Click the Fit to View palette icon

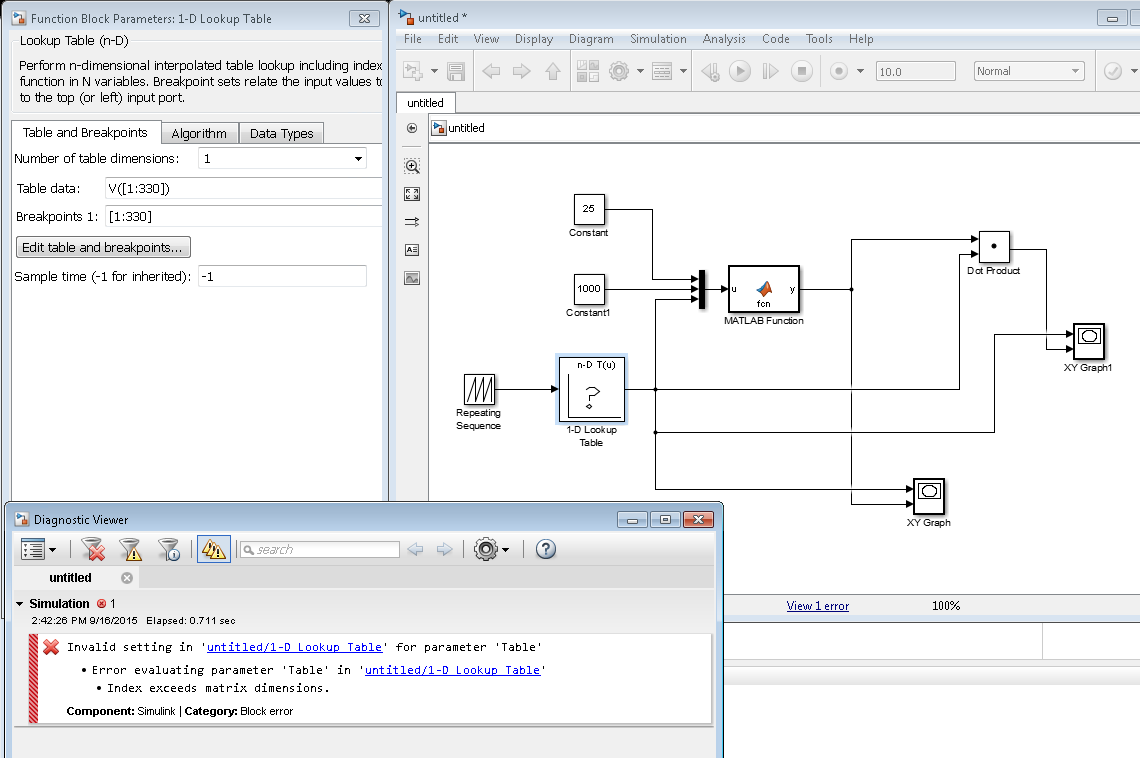[x=412, y=194]
